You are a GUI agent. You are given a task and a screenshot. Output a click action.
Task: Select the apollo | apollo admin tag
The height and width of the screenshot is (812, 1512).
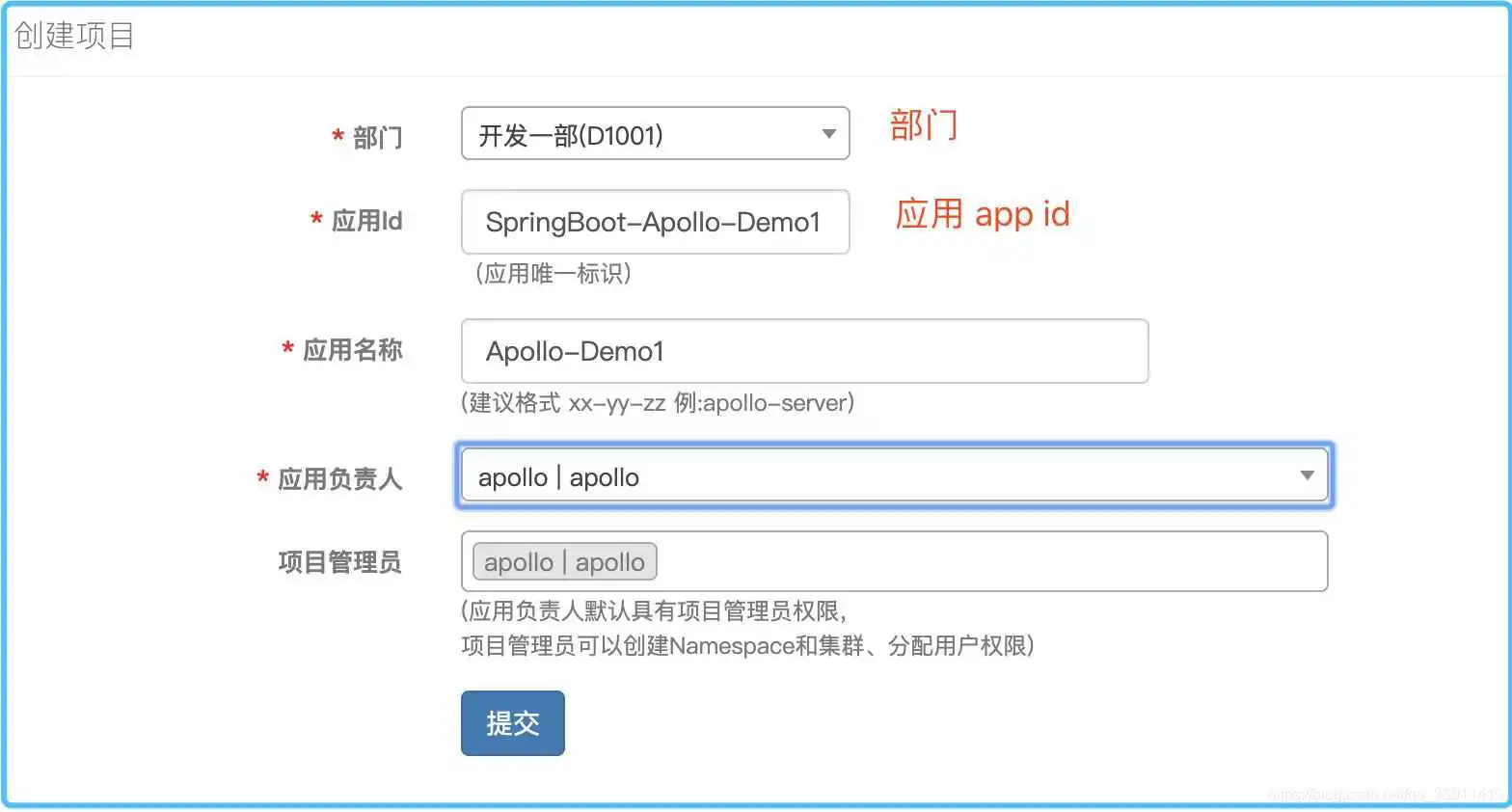tap(563, 561)
